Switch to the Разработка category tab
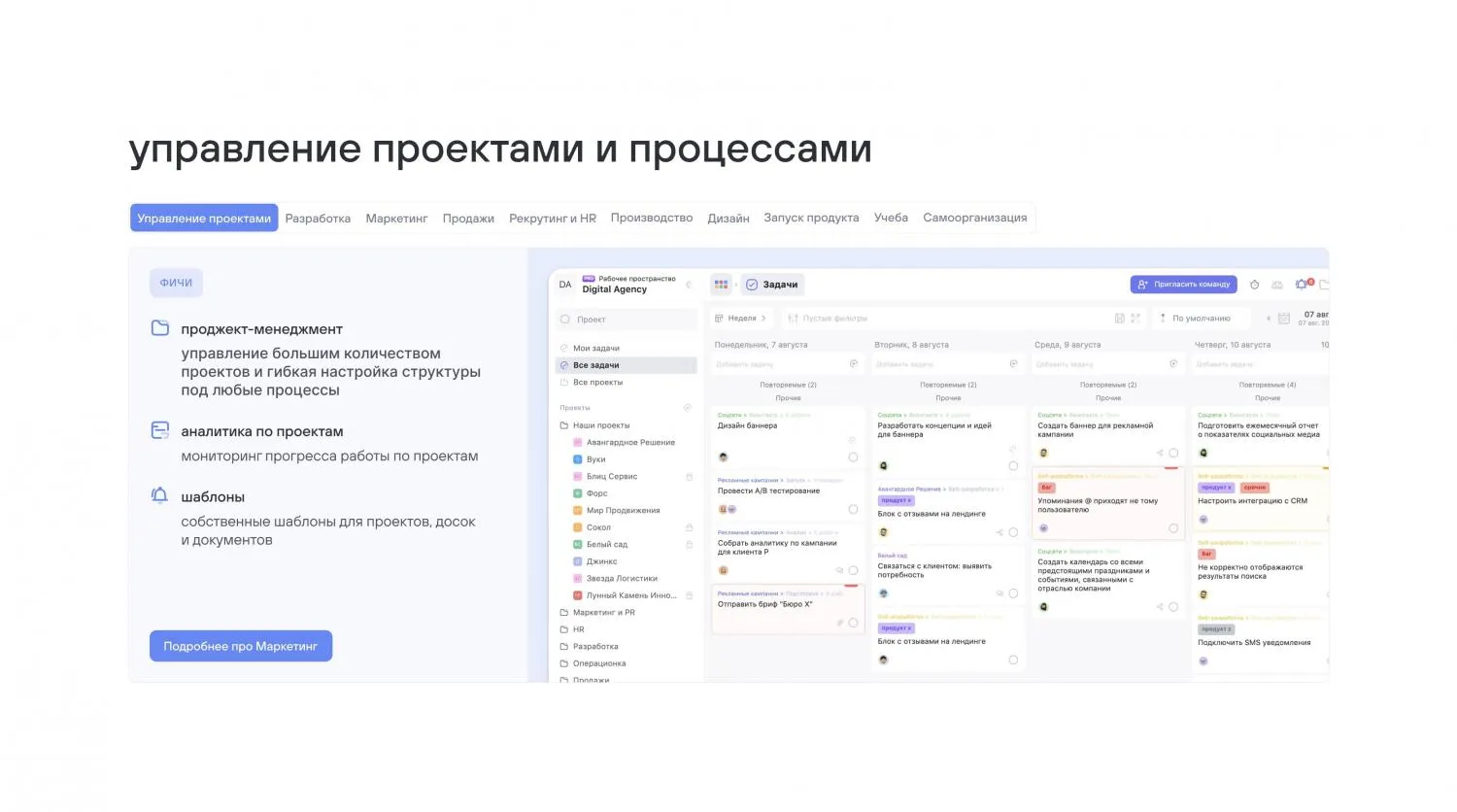The image size is (1457, 812). (x=318, y=218)
